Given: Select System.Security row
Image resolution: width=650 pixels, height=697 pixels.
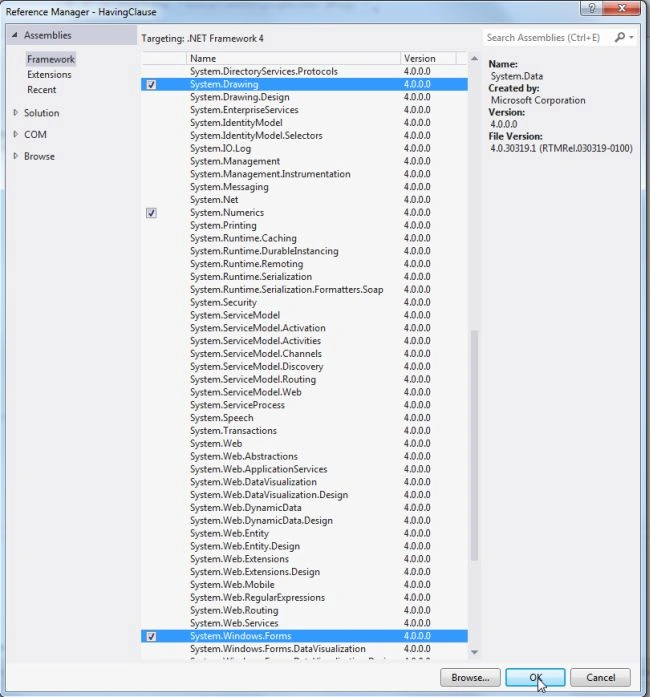Looking at the screenshot, I should click(x=305, y=302).
